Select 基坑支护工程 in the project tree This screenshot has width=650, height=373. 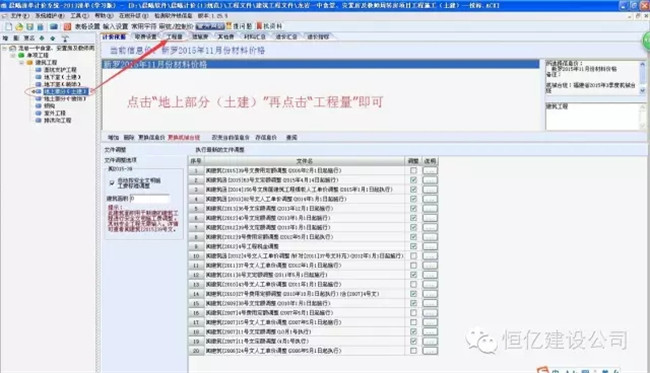60,70
